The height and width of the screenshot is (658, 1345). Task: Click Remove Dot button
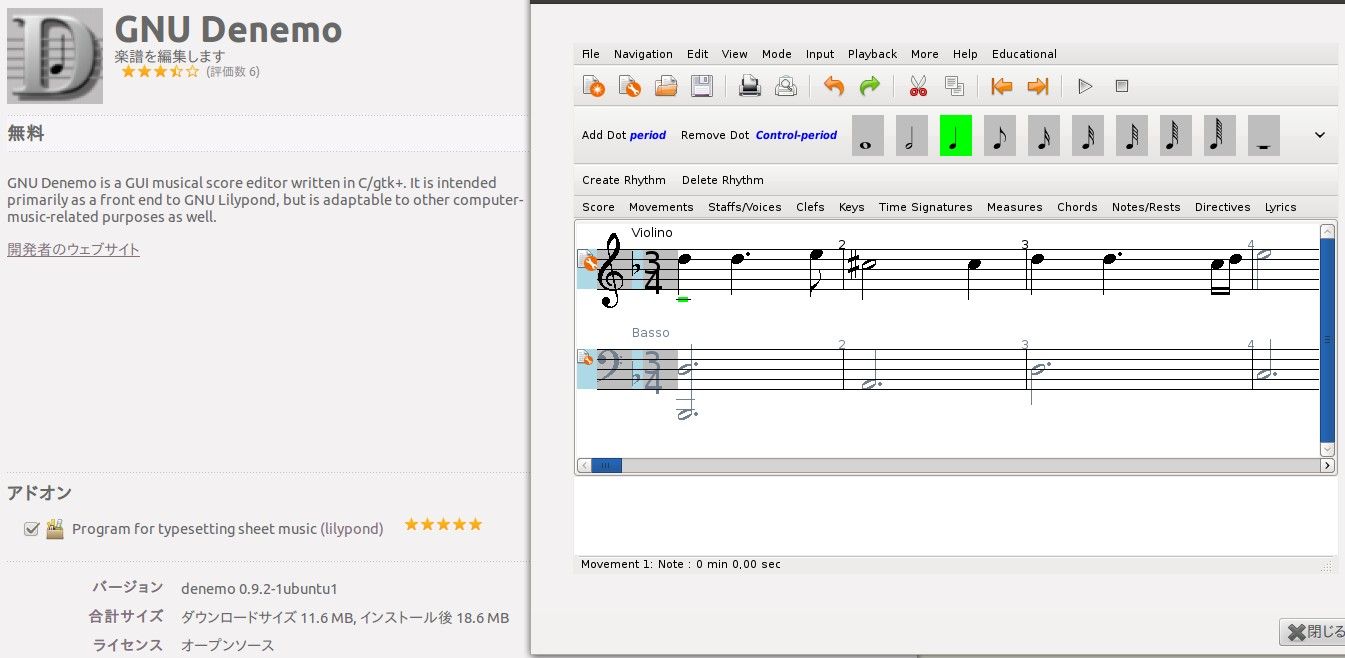click(x=759, y=135)
